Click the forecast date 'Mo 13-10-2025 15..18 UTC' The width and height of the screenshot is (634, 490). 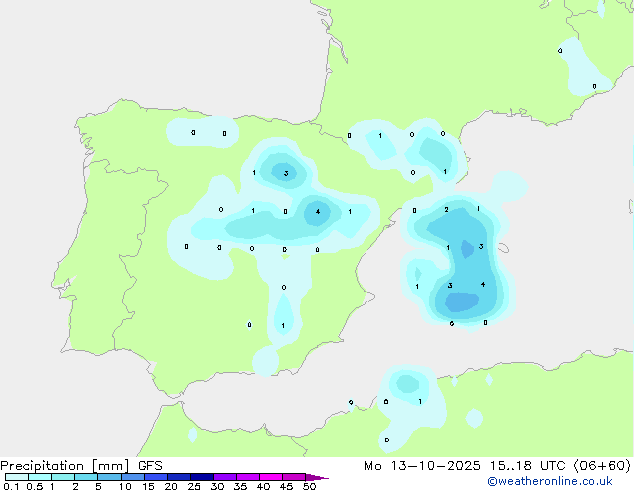(464, 466)
